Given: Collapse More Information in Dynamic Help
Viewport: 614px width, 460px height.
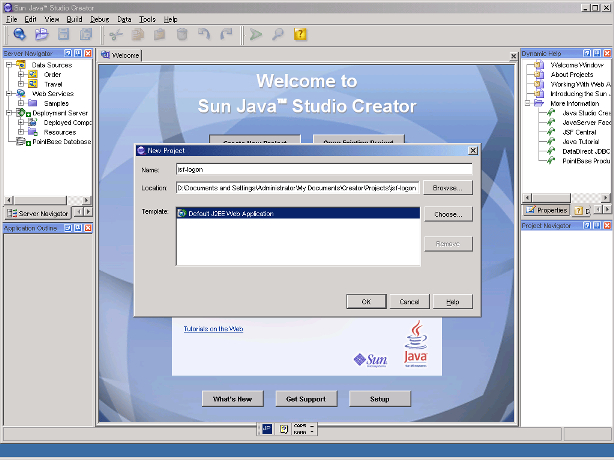Looking at the screenshot, I should point(527,103).
